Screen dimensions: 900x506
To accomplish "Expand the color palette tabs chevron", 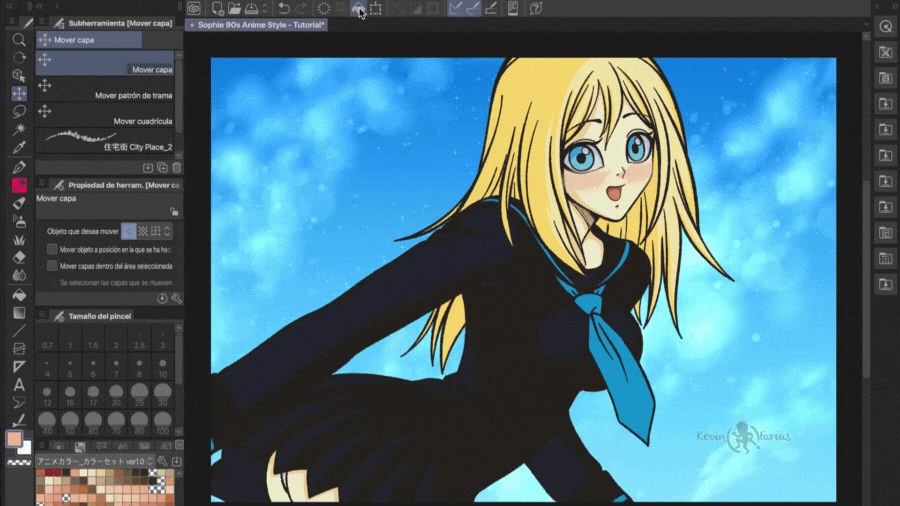I will 180,445.
